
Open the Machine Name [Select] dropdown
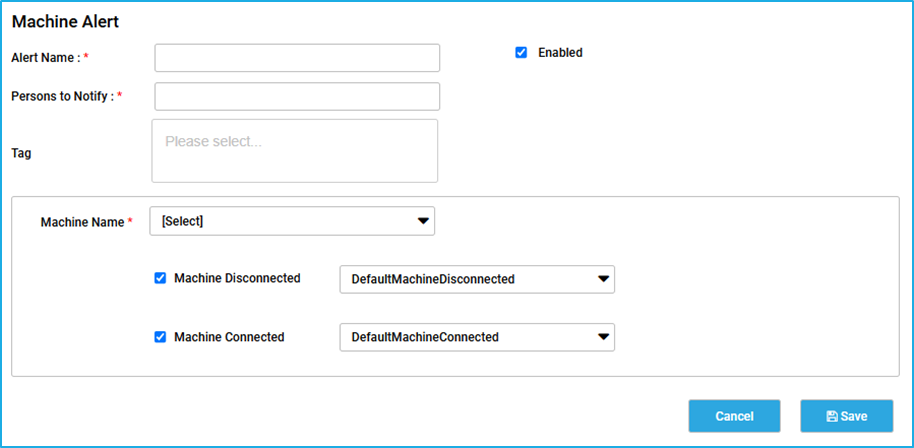click(x=292, y=221)
